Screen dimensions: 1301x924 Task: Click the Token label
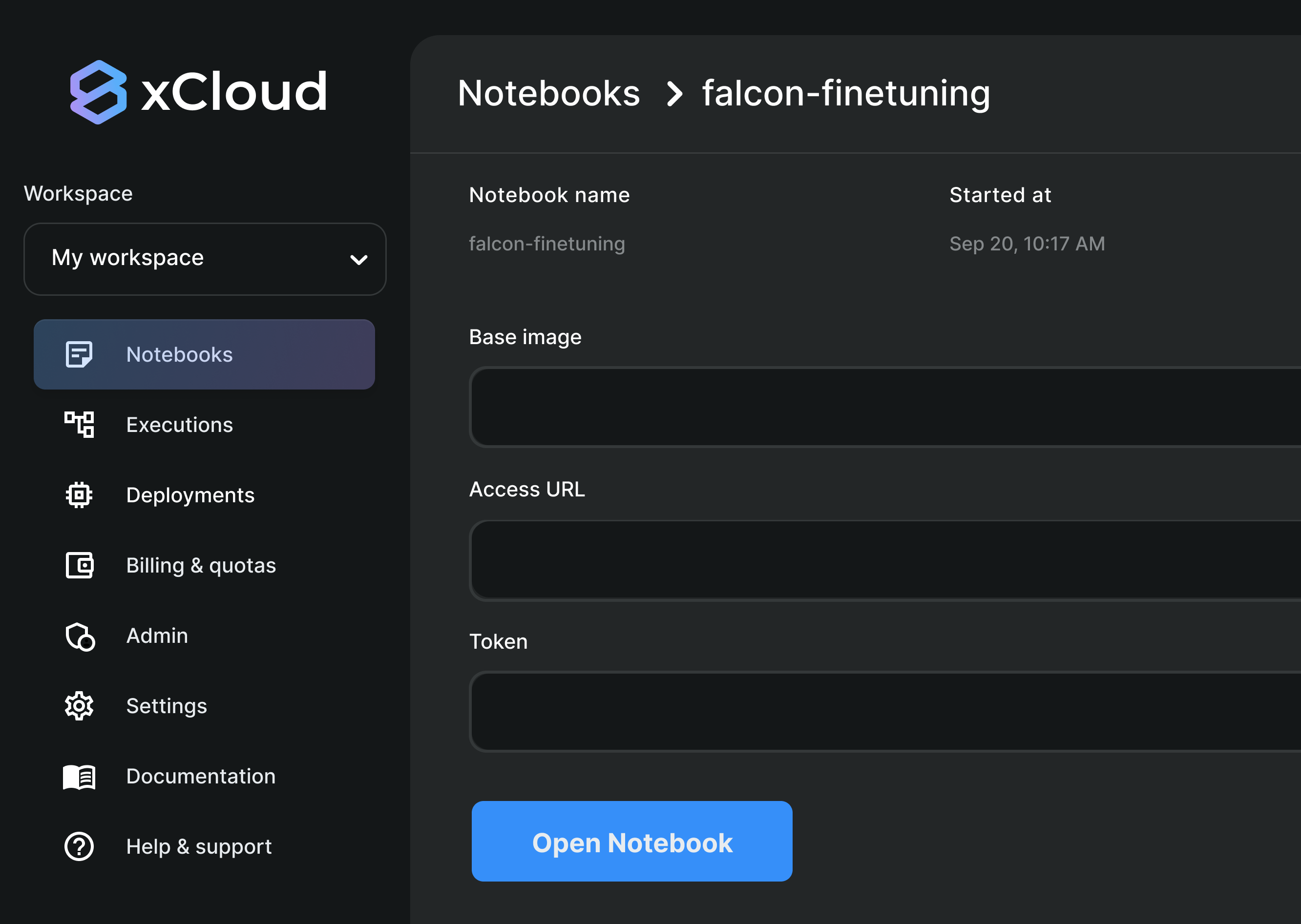click(x=498, y=641)
